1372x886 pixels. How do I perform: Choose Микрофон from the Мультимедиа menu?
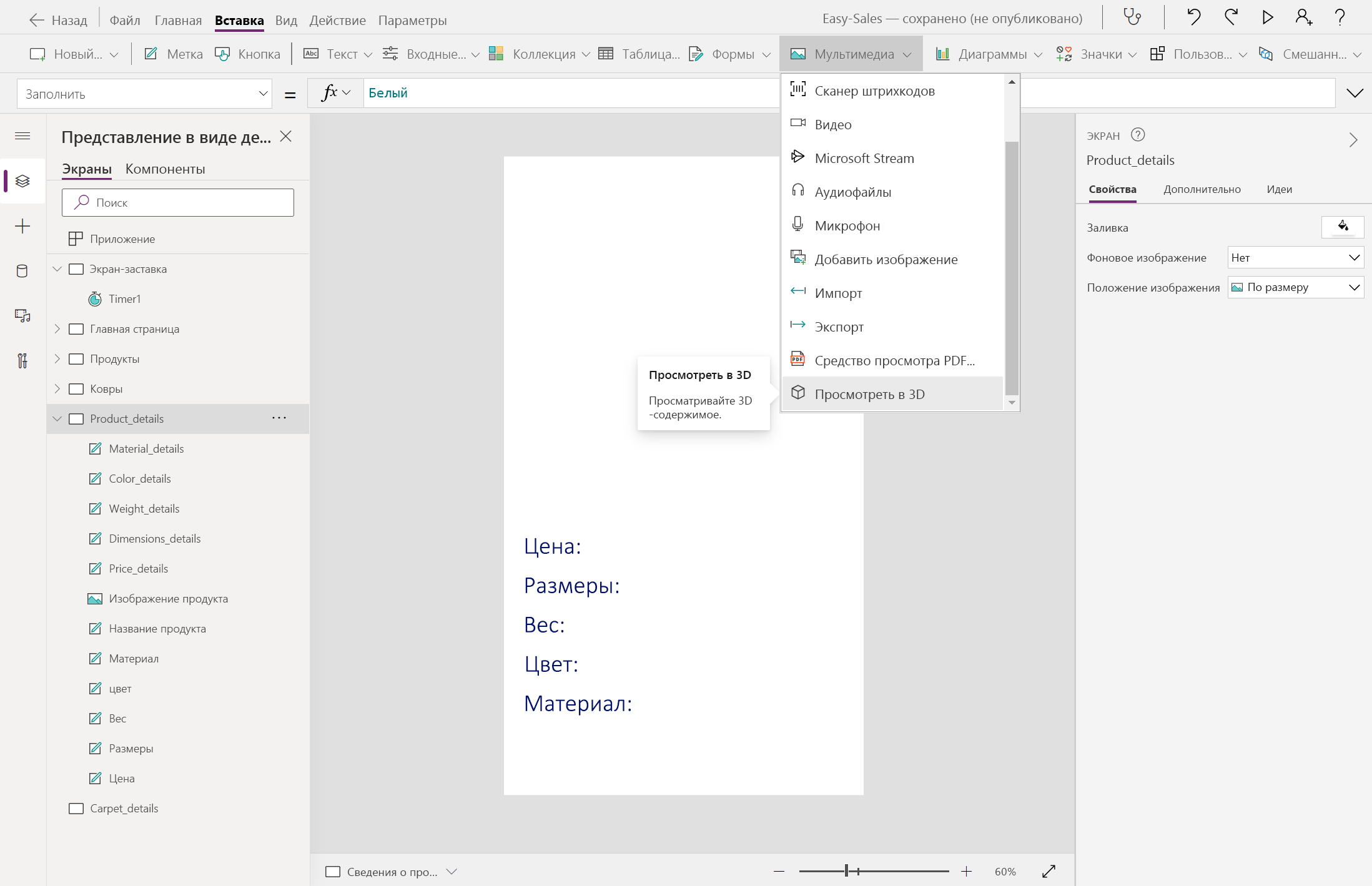[x=847, y=225]
